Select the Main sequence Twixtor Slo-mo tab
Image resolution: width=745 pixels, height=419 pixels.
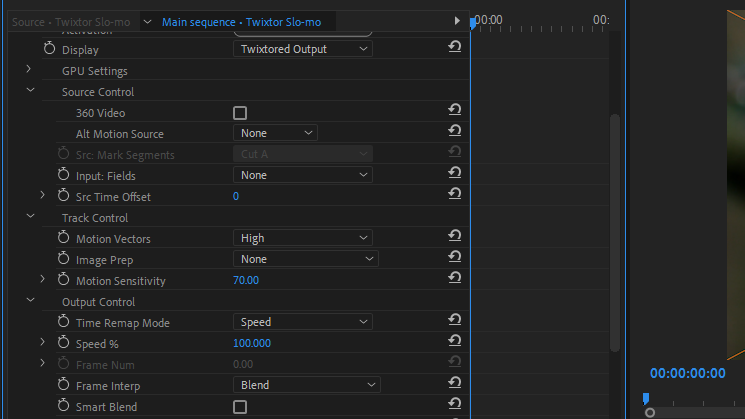click(x=241, y=22)
